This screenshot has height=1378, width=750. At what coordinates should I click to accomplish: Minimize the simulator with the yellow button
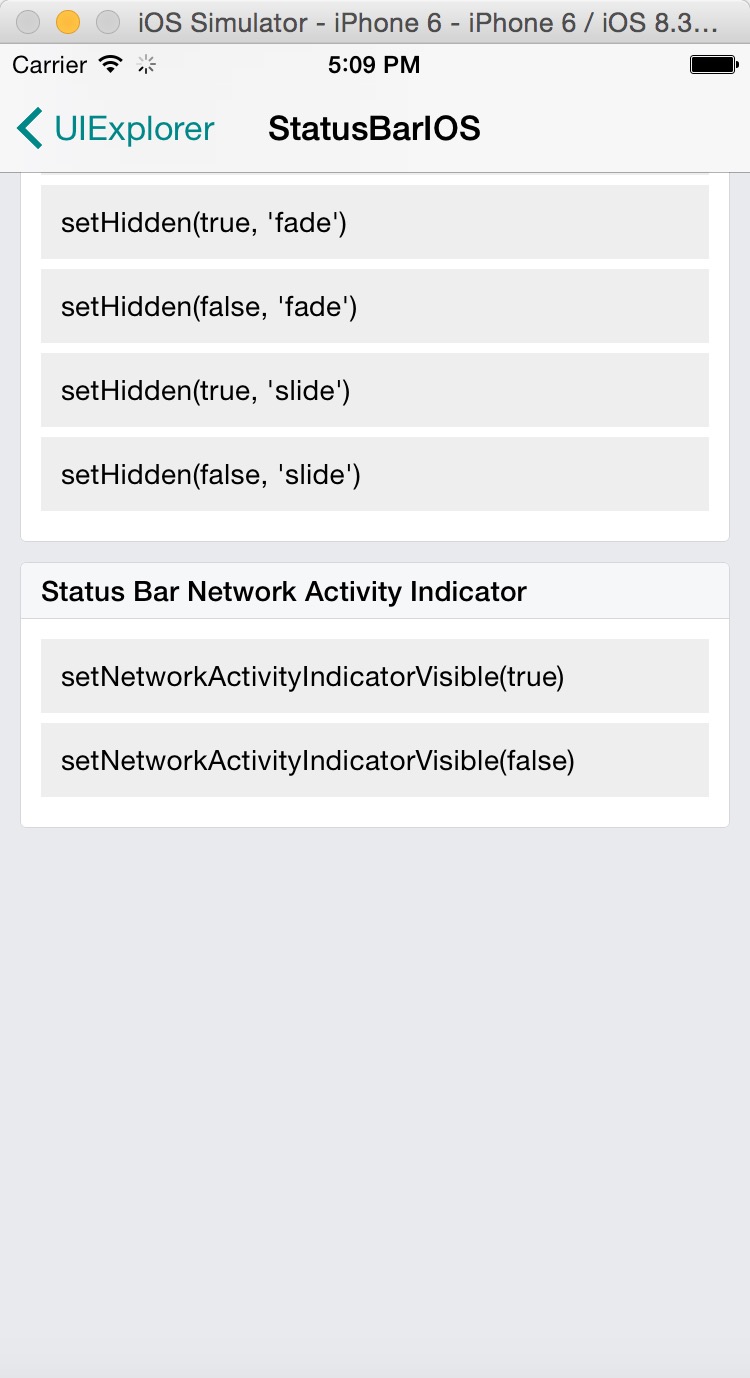pos(68,22)
